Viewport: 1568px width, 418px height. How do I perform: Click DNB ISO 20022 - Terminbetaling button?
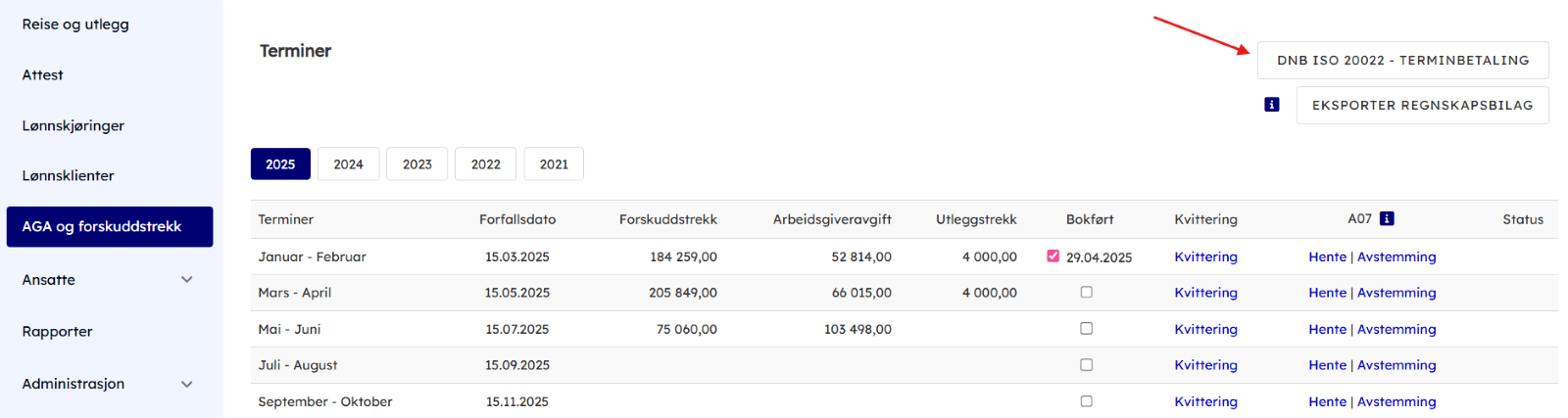click(x=1402, y=61)
